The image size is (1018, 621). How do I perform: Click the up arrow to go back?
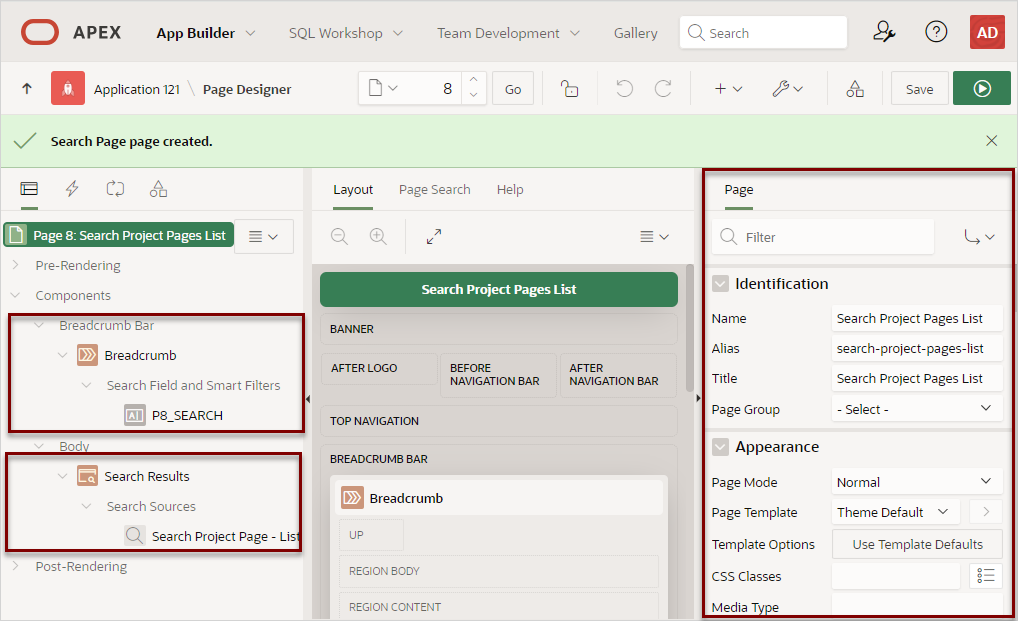[x=27, y=89]
